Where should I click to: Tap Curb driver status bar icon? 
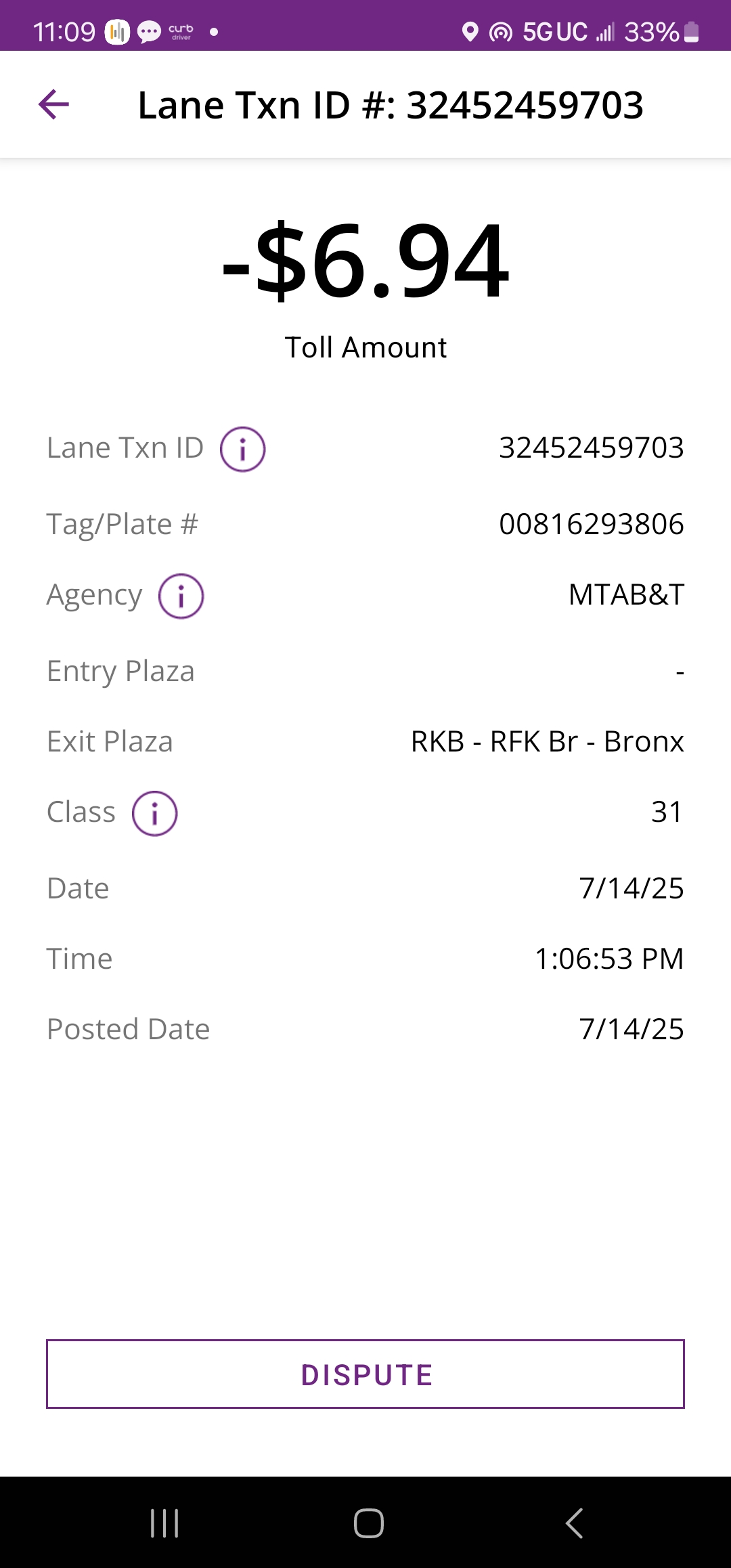click(x=181, y=32)
